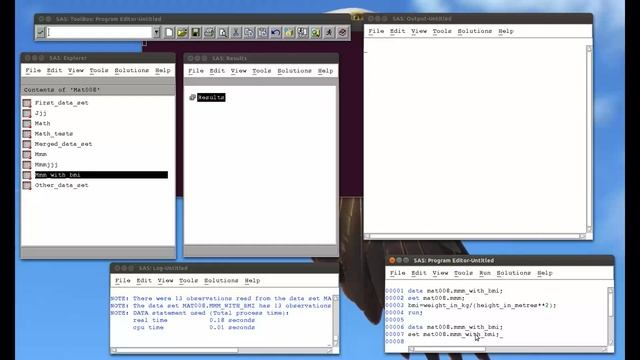640x360 pixels.
Task: Select the Other_data_set table icon
Action: tap(27, 185)
